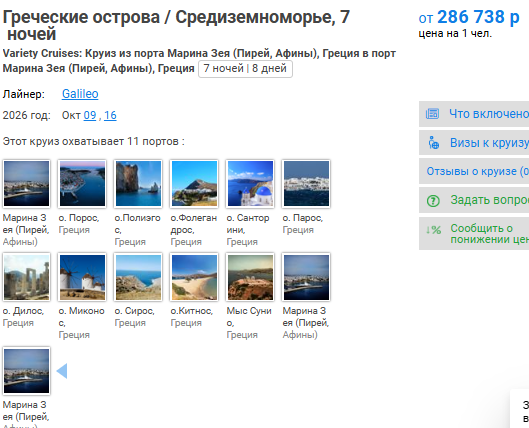Click the price drop percent icon
The height and width of the screenshot is (428, 529).
[x=433, y=230]
